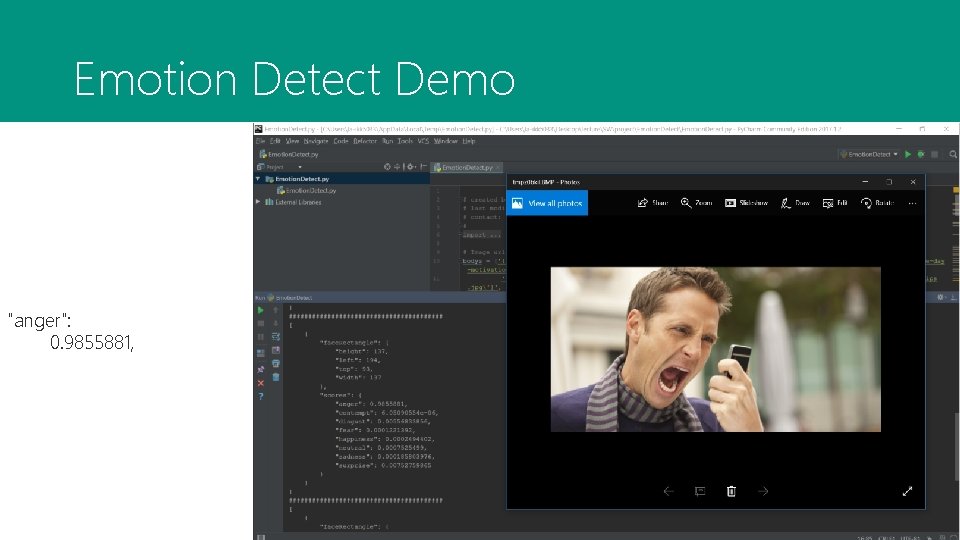The width and height of the screenshot is (960, 540).
Task: Enter fullscreen with the expand arrows icon
Action: [x=907, y=491]
